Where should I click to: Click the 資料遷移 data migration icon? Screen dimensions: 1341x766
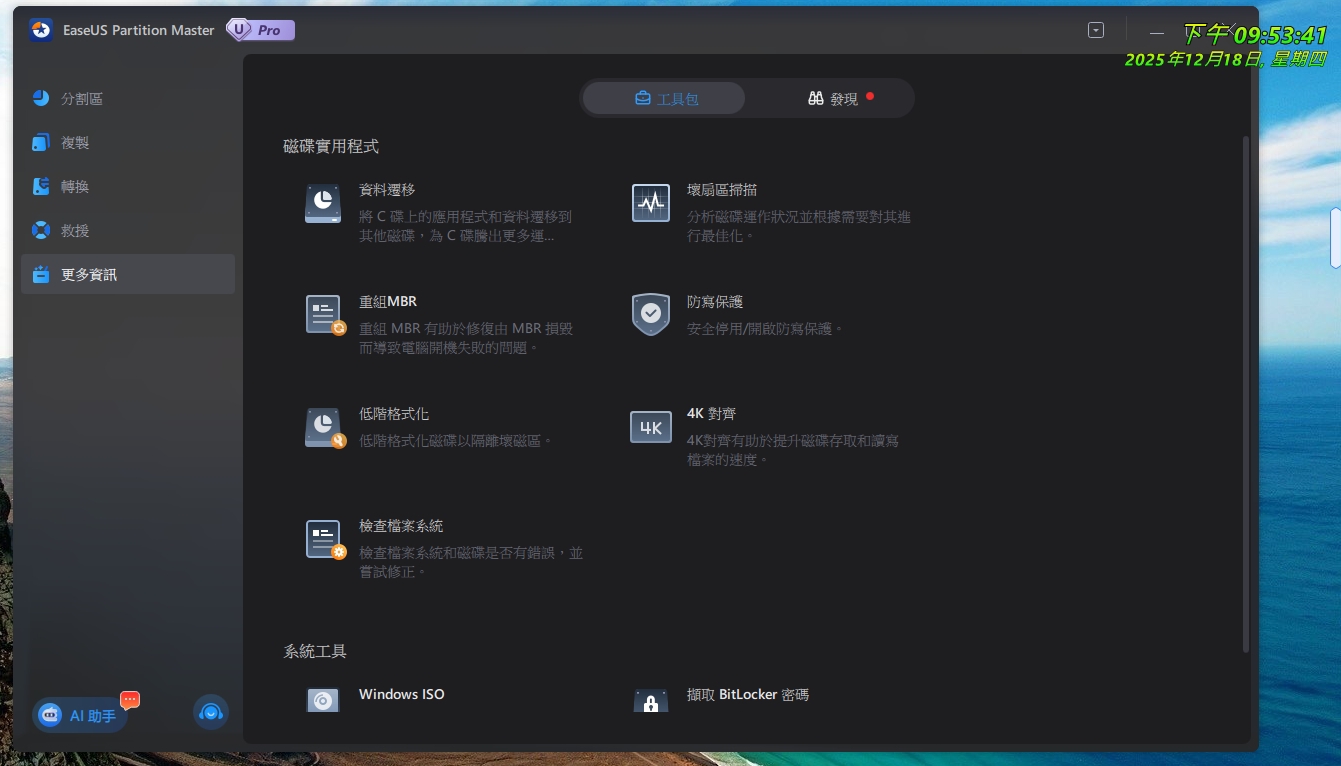coord(323,203)
